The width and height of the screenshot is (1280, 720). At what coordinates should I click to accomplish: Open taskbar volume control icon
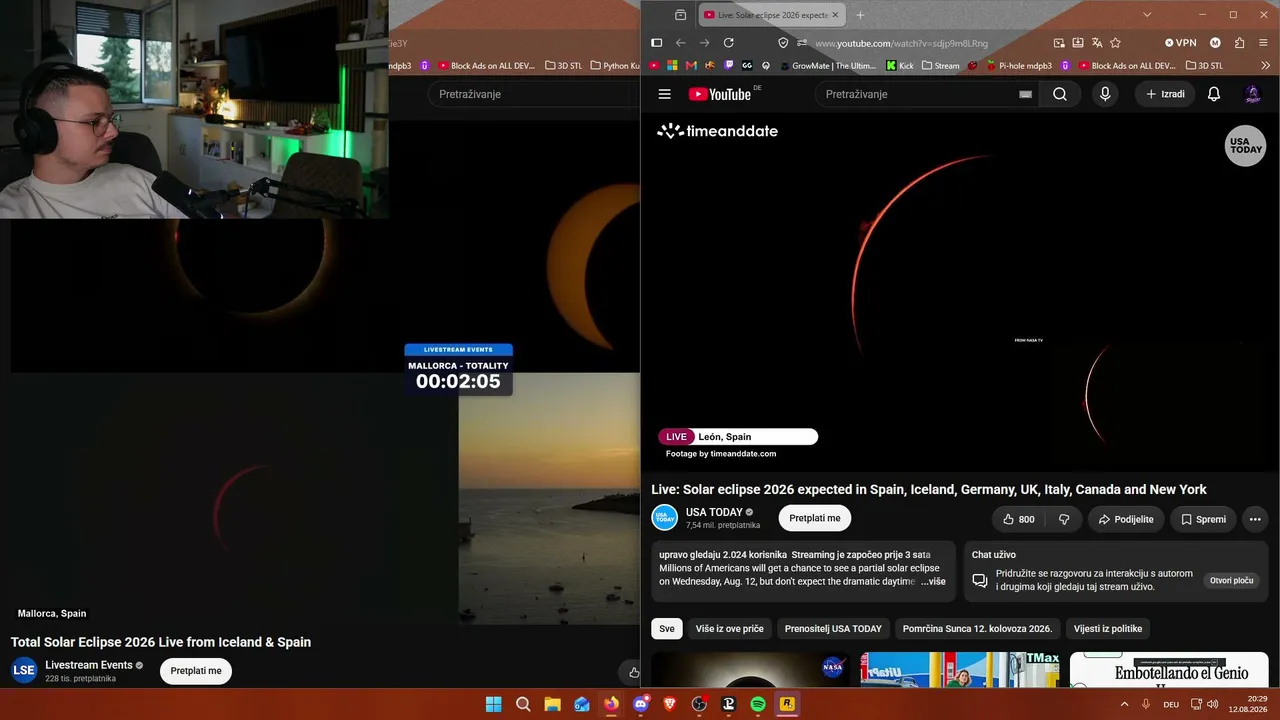pos(1212,704)
